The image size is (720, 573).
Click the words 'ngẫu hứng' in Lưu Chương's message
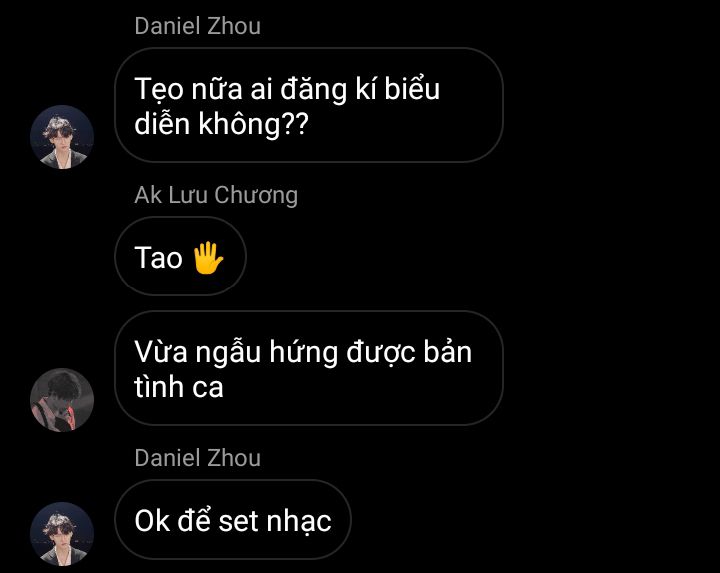pyautogui.click(x=267, y=354)
